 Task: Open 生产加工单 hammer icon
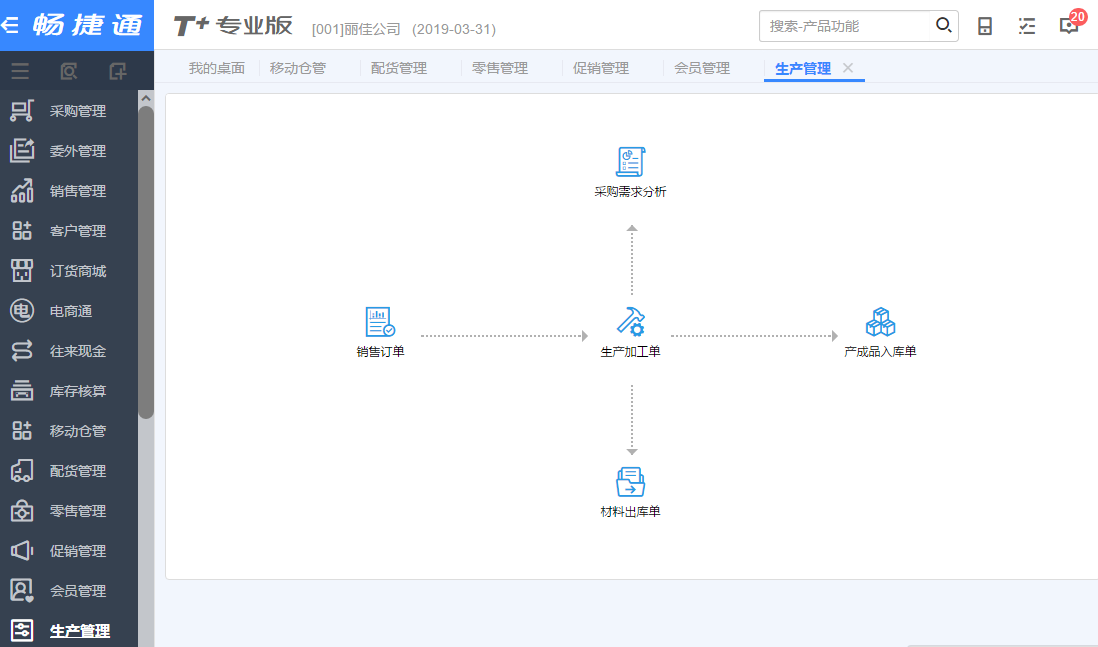click(630, 322)
